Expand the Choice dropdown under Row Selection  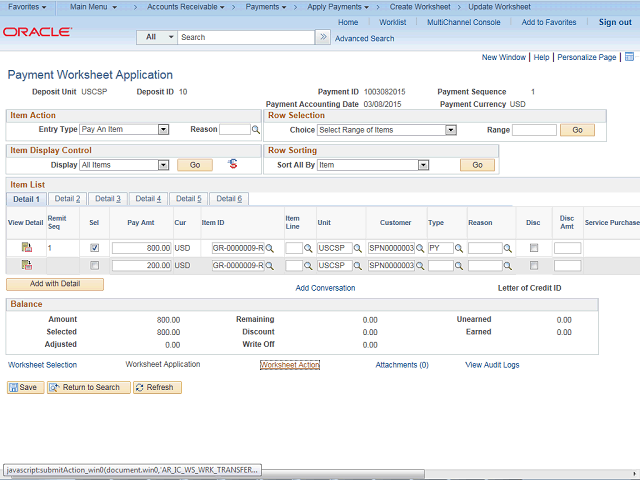click(x=387, y=130)
